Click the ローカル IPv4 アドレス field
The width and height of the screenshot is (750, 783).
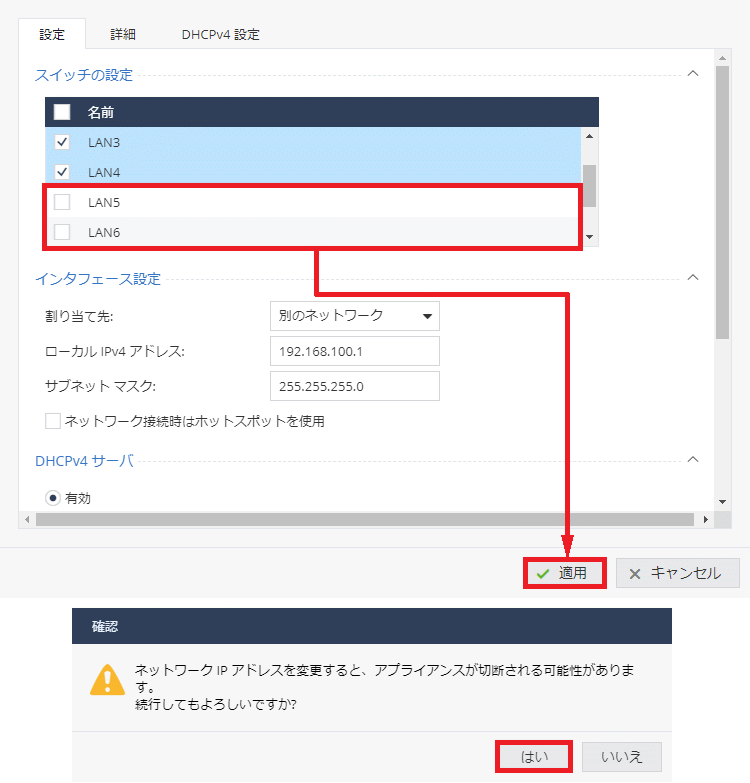tap(355, 351)
